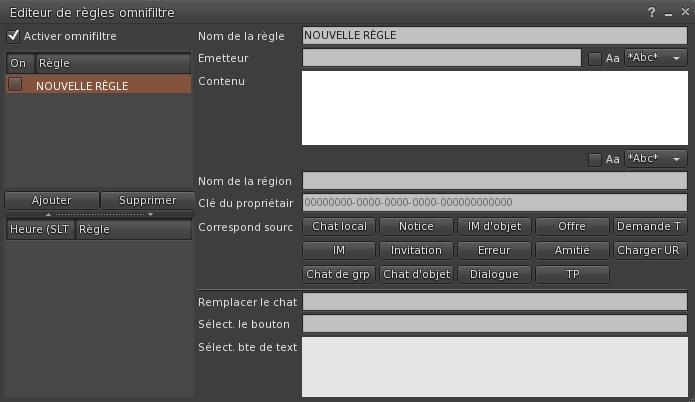Toggle the Chat de grp source

pyautogui.click(x=339, y=274)
